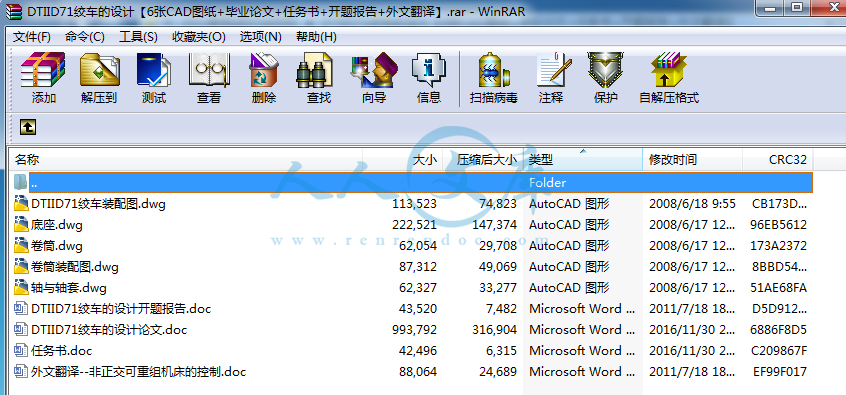Open the View (查看) toolbar icon
Image resolution: width=846 pixels, height=395 pixels.
coord(209,70)
